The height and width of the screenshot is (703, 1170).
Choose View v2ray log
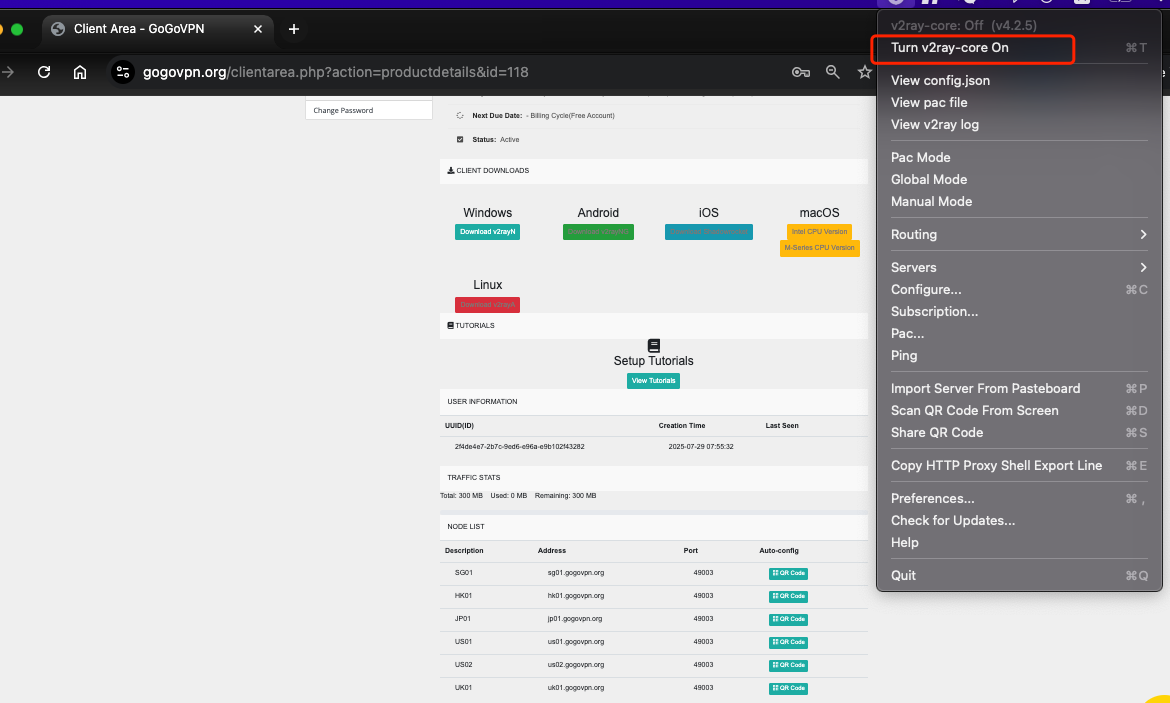[1019, 124]
